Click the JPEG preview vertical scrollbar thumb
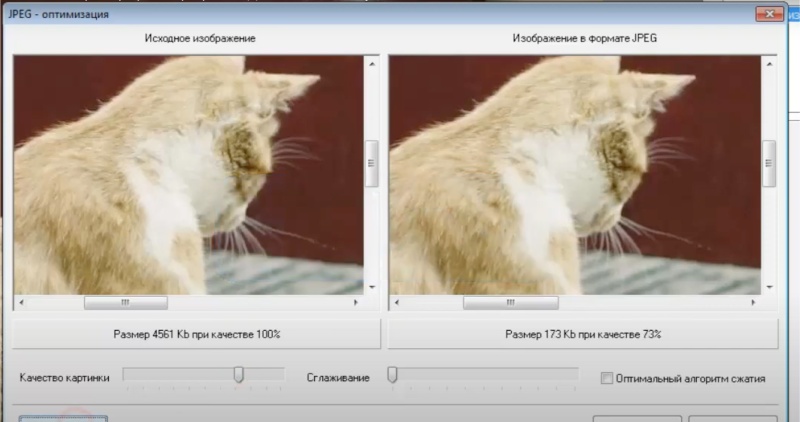The image size is (800, 422). [769, 163]
